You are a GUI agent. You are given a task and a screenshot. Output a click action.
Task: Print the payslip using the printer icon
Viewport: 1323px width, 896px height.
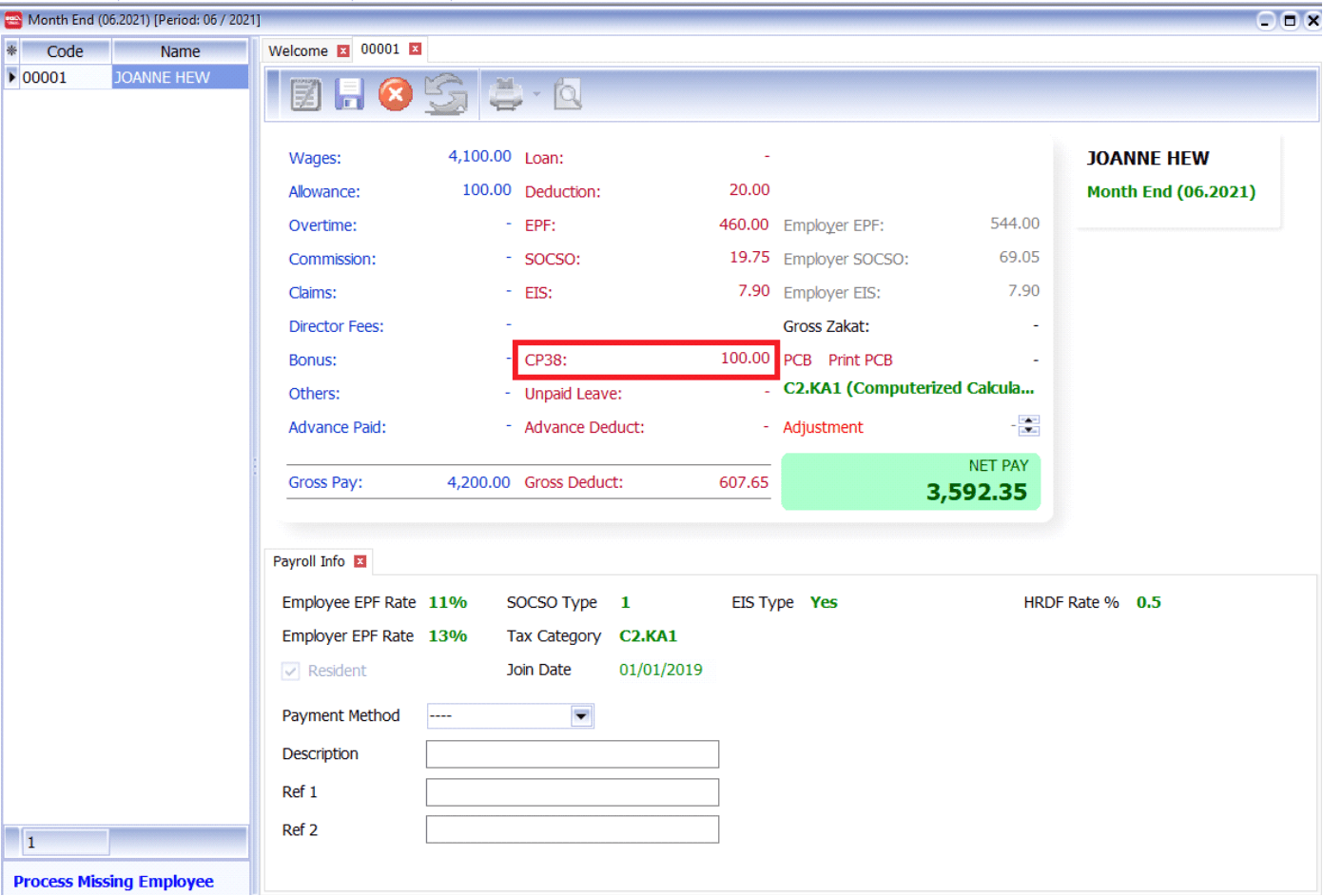coord(506,93)
